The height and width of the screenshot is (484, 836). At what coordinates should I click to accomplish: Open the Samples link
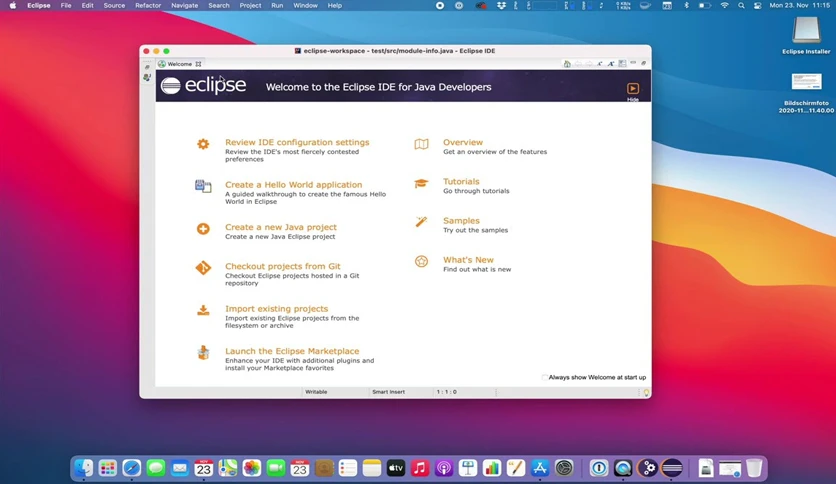[x=461, y=221]
